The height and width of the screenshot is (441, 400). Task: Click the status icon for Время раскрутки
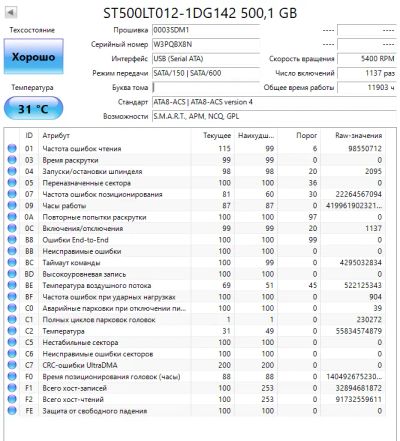12,160
